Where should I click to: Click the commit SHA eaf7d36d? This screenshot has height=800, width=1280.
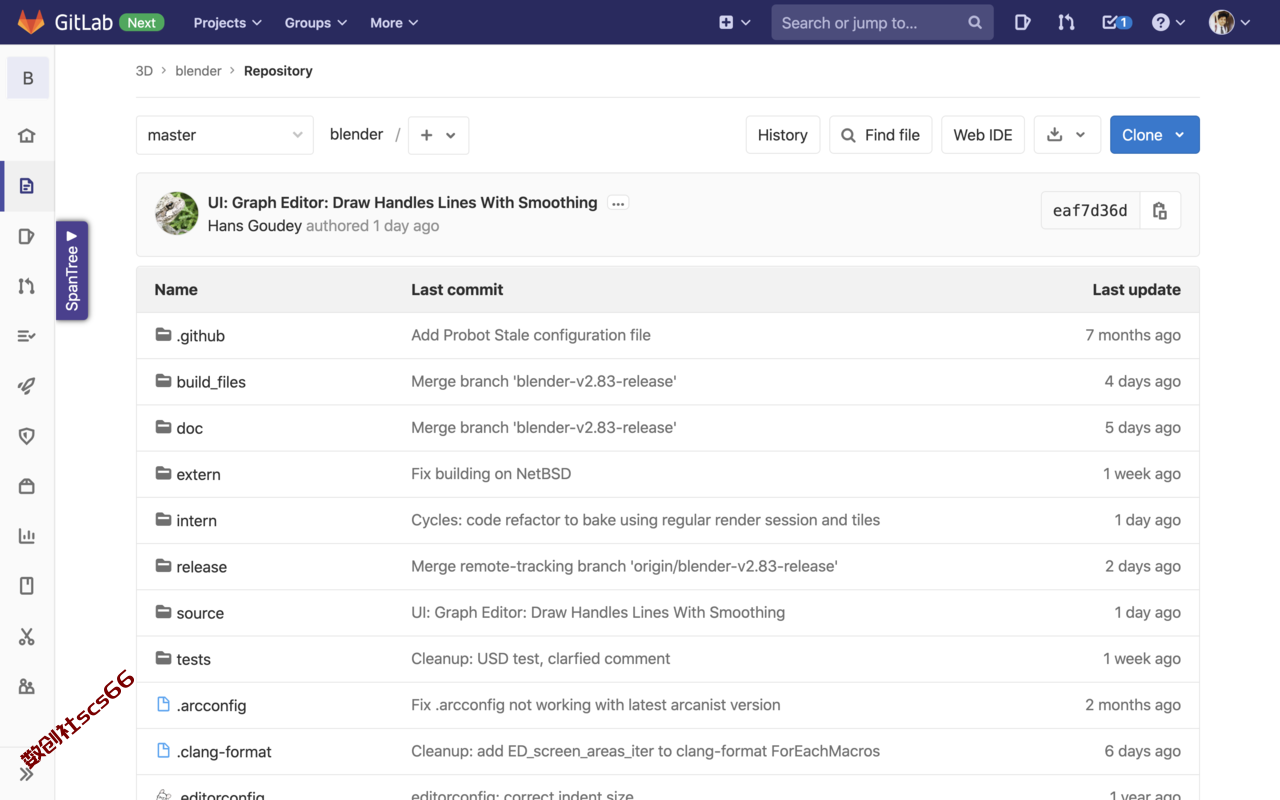coord(1090,210)
